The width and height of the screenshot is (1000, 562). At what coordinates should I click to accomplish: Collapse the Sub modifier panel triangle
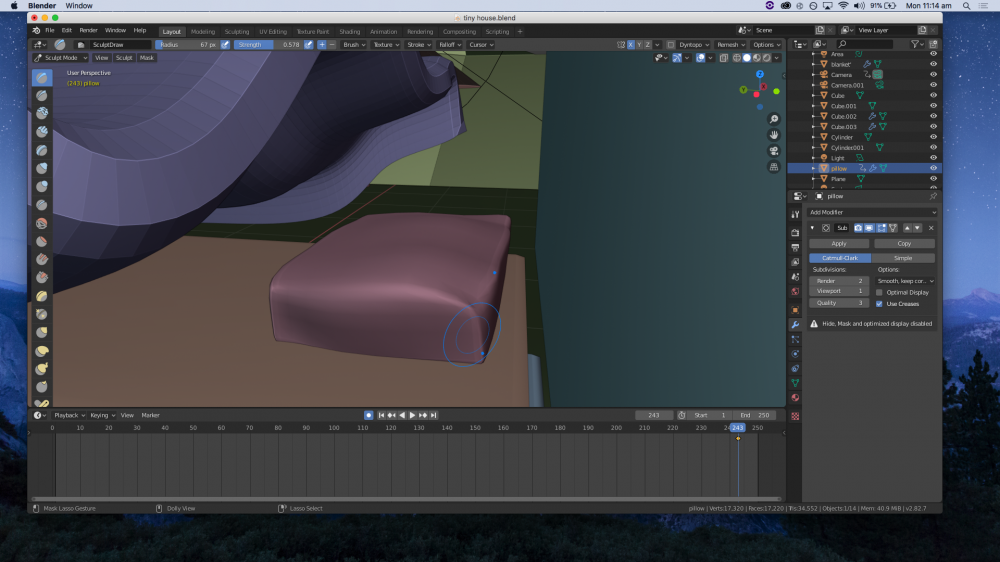[812, 228]
